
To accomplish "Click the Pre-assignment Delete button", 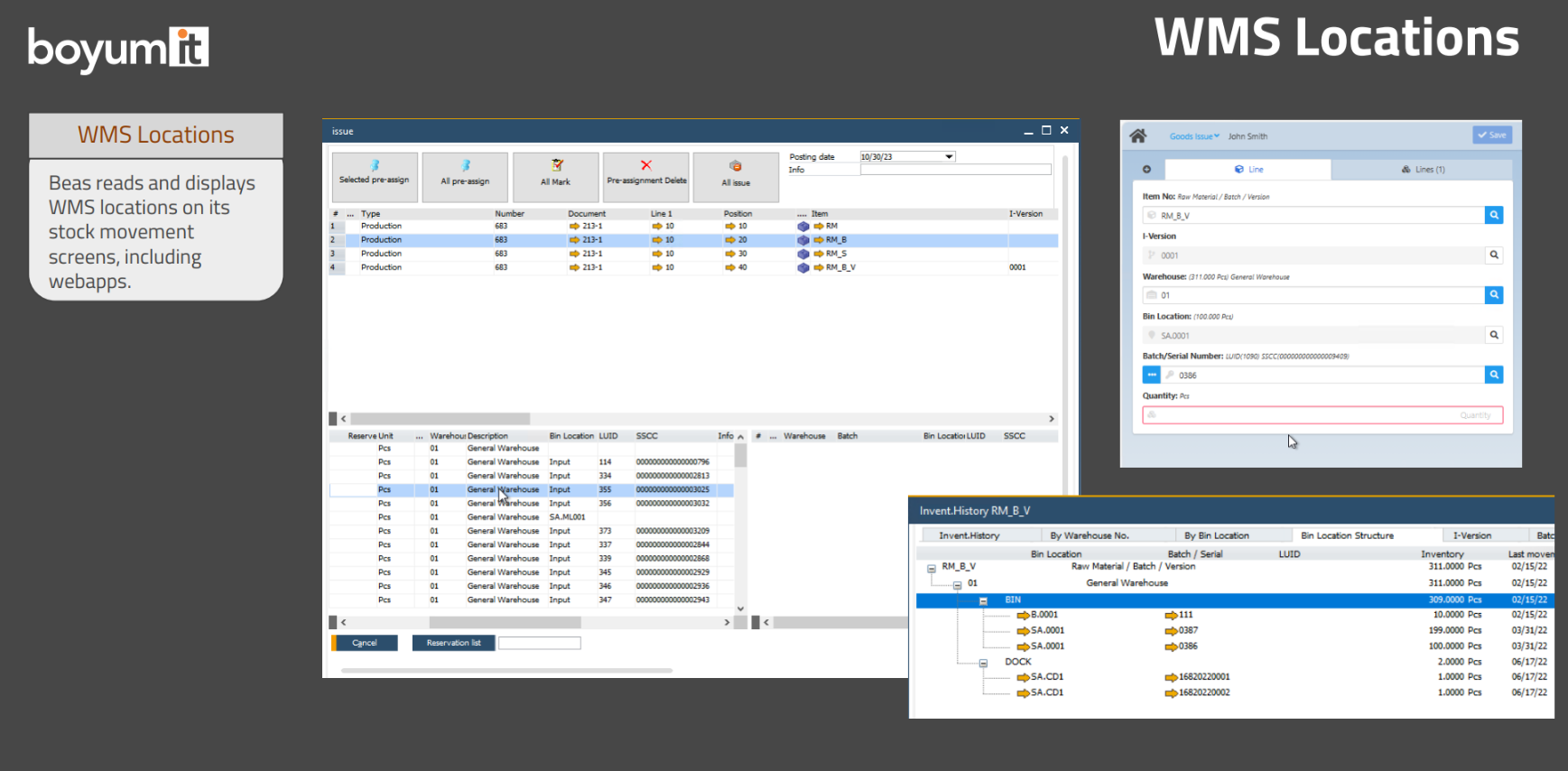I will pyautogui.click(x=646, y=177).
